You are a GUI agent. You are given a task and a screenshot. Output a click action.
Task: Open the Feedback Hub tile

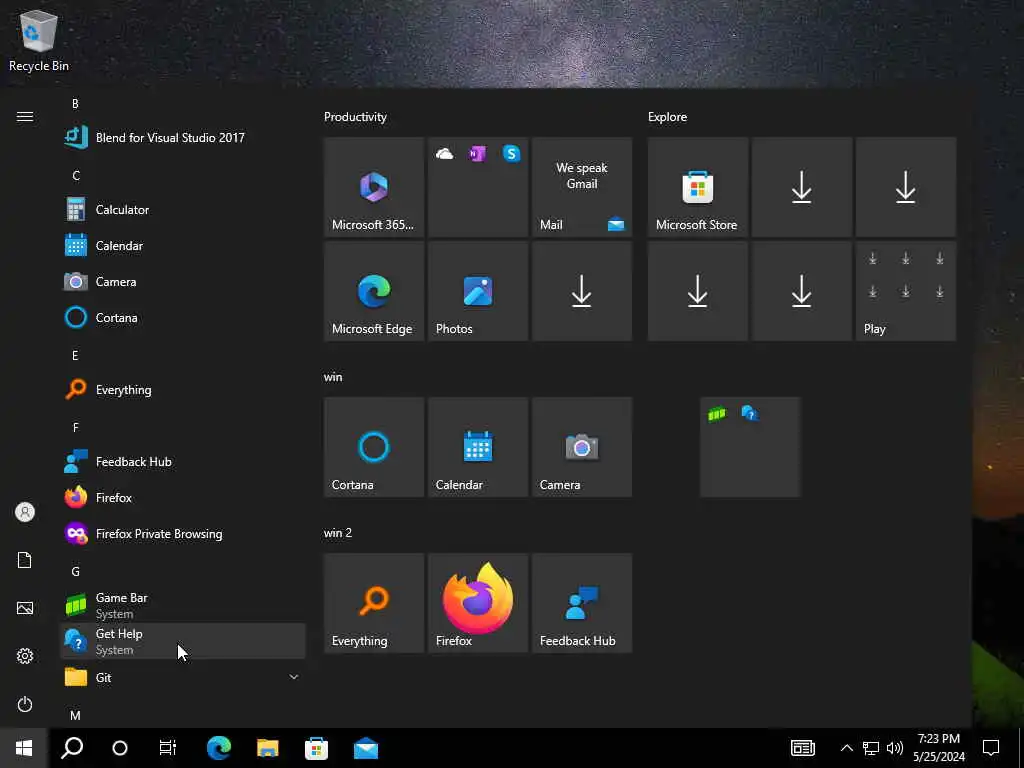[582, 603]
